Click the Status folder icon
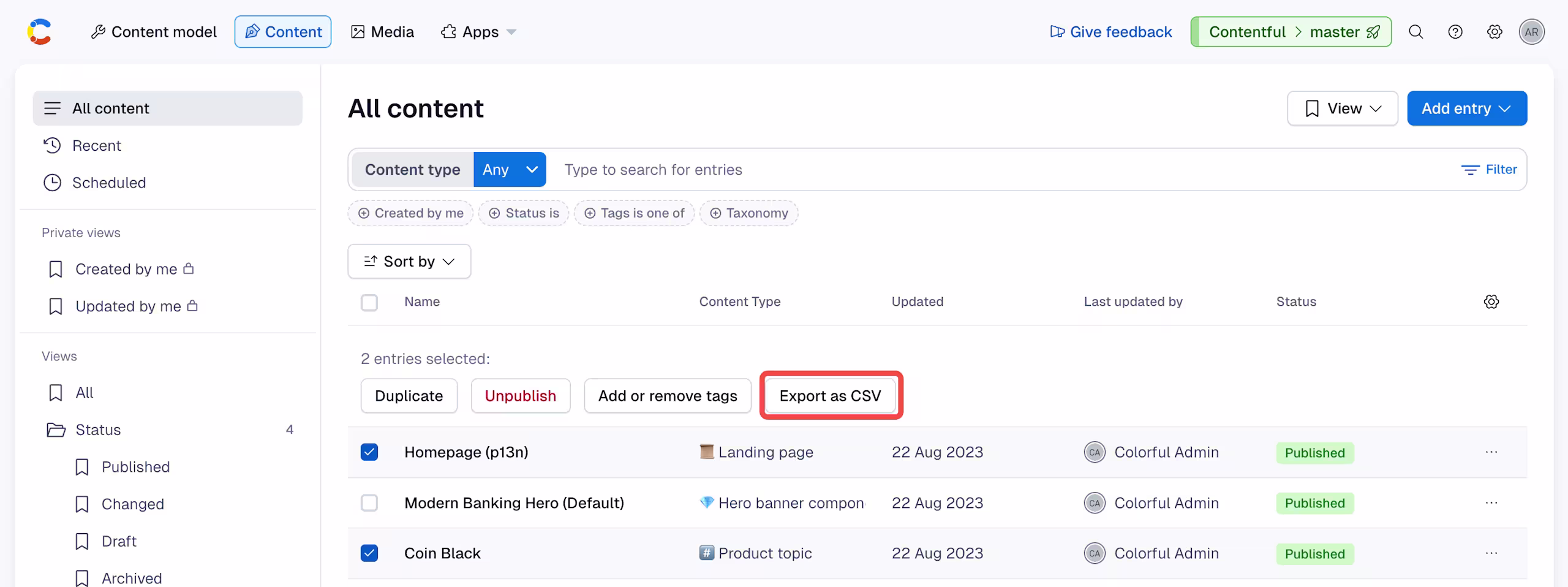 coord(56,430)
